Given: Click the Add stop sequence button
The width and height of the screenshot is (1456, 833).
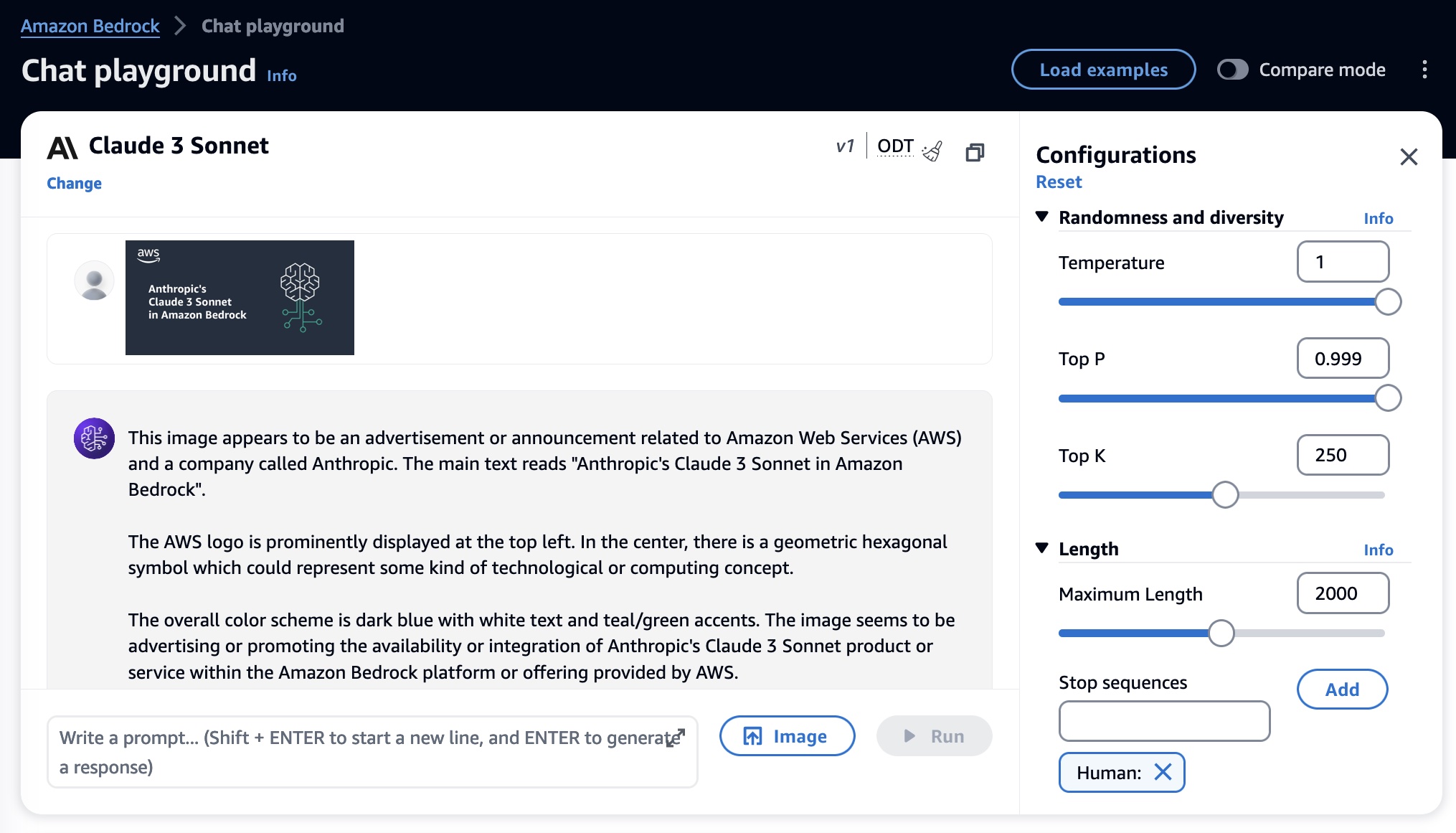Looking at the screenshot, I should (1342, 690).
